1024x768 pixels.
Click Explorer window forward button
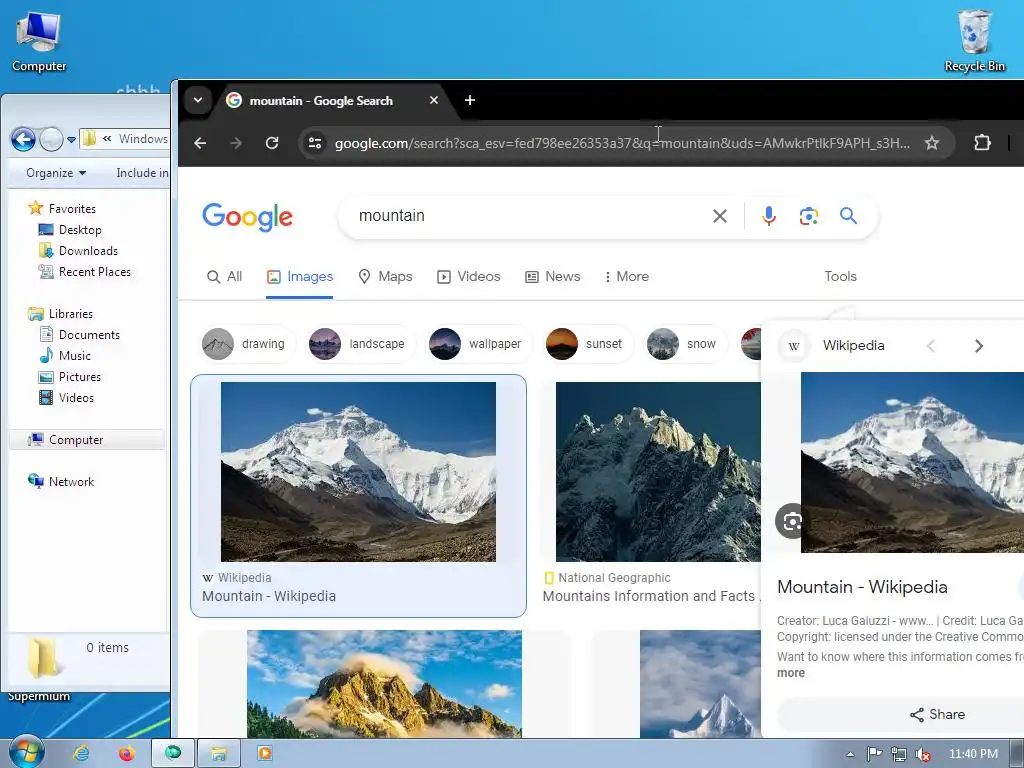pyautogui.click(x=51, y=139)
